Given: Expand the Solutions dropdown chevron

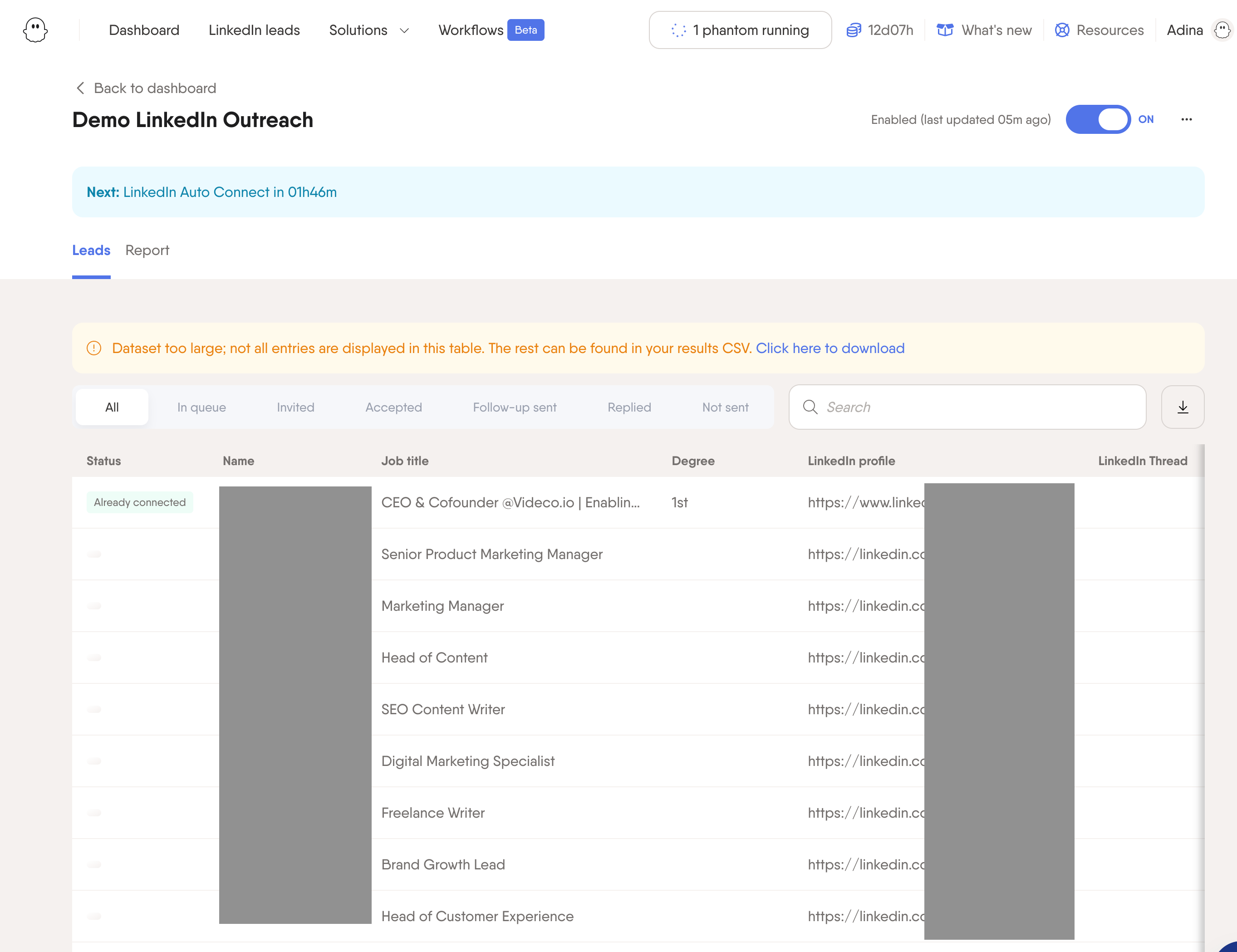Looking at the screenshot, I should point(404,30).
